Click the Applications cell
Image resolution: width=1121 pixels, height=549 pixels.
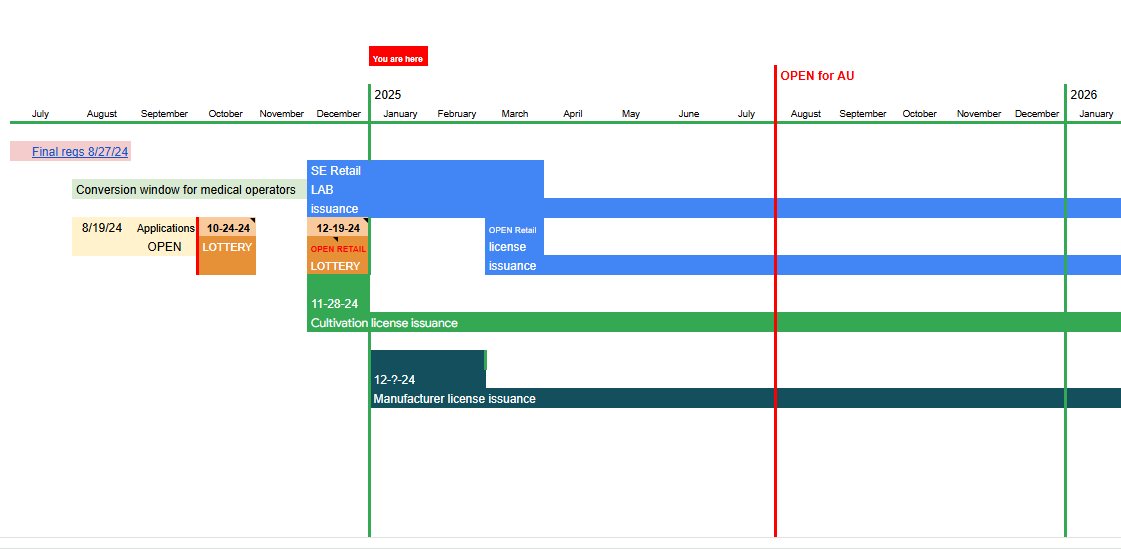coord(165,228)
